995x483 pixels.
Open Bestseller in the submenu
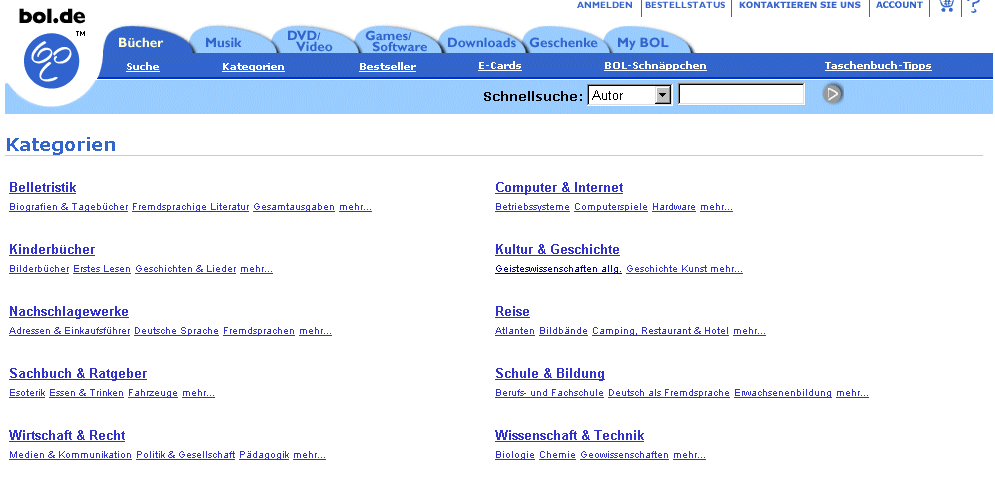pos(388,66)
